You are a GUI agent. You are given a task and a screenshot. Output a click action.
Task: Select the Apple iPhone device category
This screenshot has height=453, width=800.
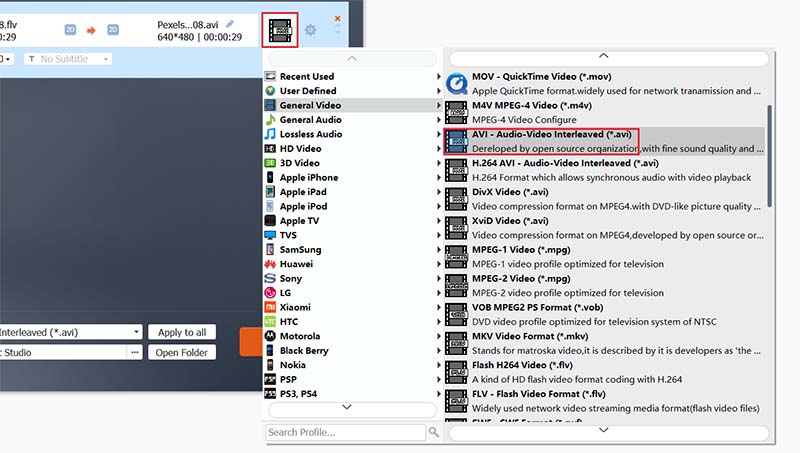(308, 177)
